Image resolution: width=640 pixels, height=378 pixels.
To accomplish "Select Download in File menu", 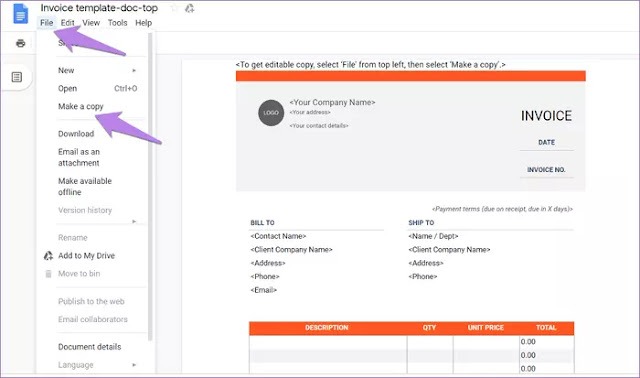I will pos(76,134).
